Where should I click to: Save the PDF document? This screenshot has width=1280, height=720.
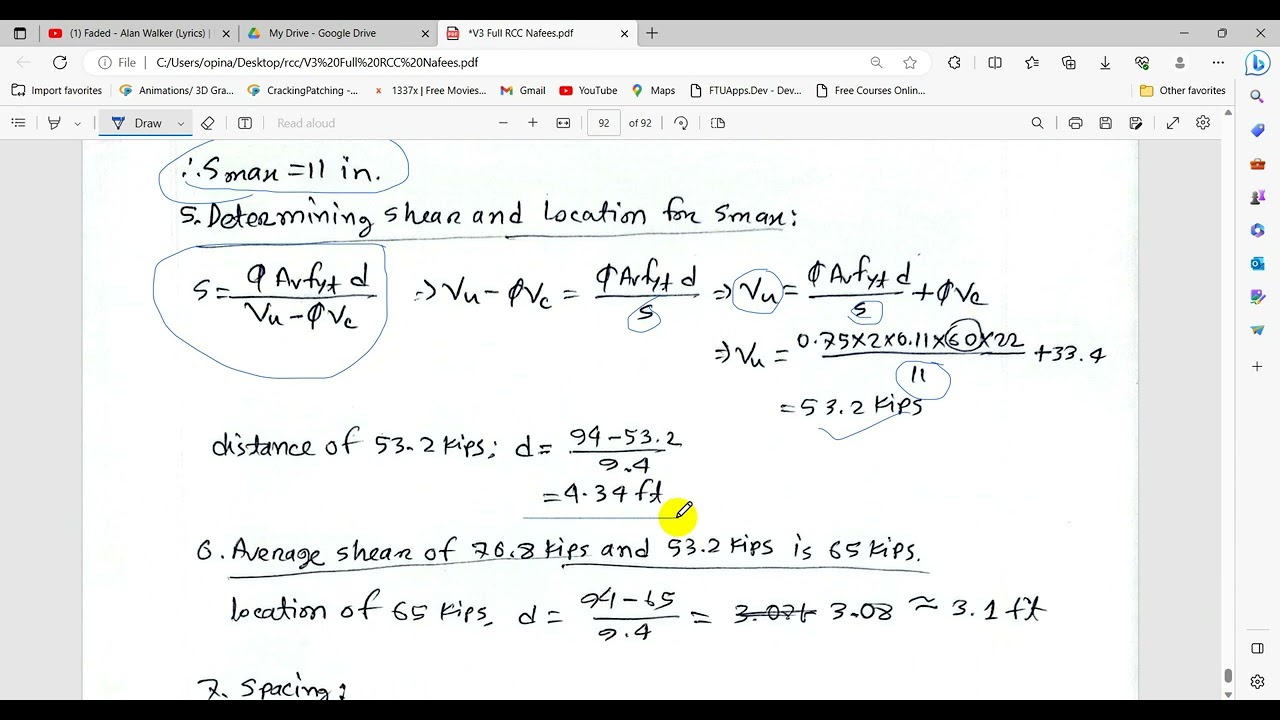(x=1105, y=123)
